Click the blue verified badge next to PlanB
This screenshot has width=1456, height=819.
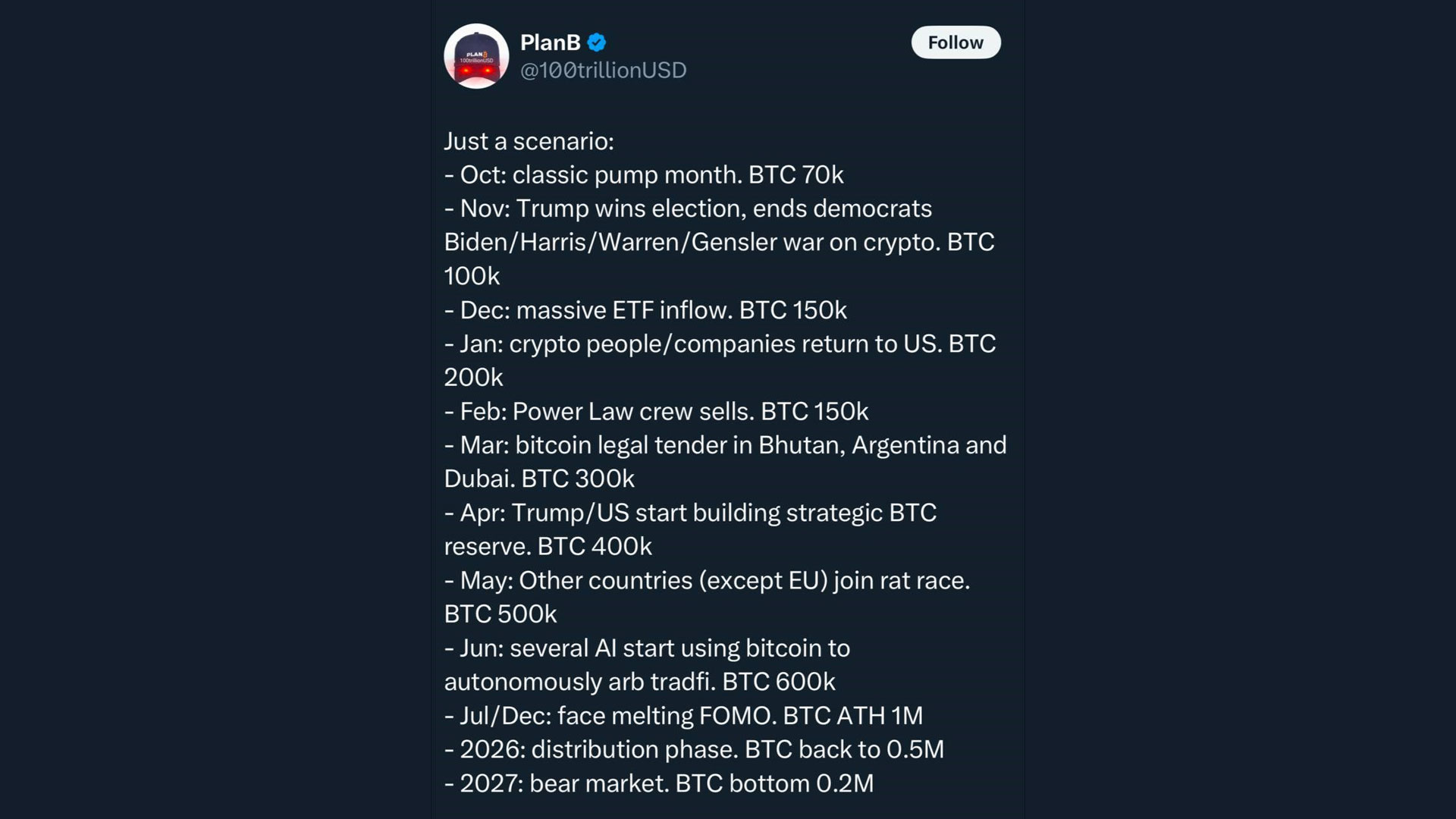597,42
